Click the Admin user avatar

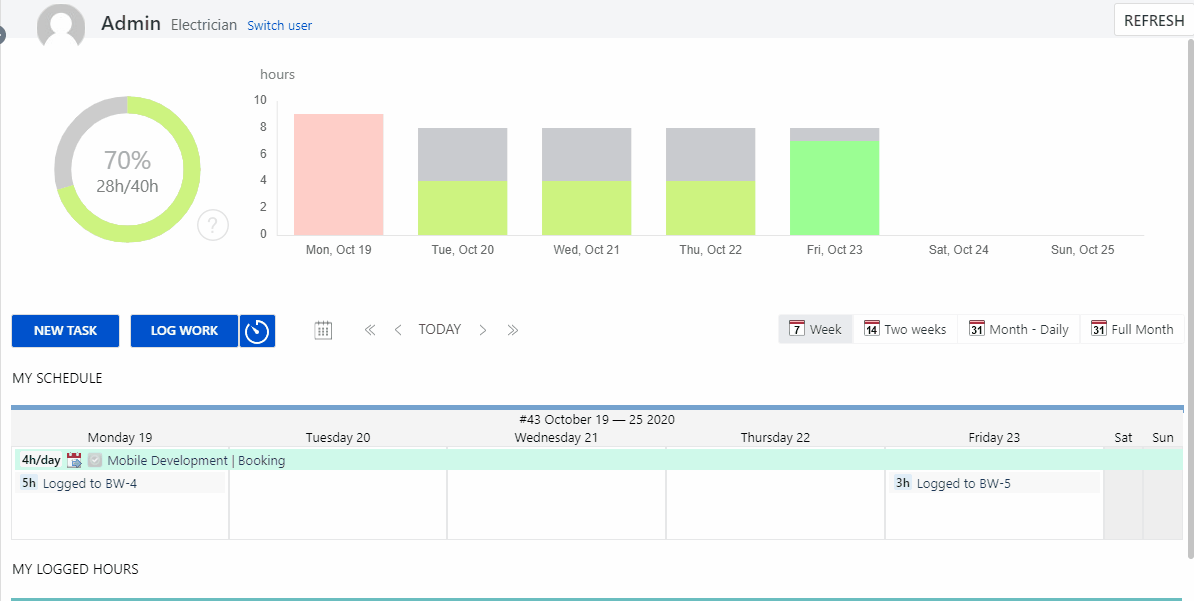tap(61, 25)
